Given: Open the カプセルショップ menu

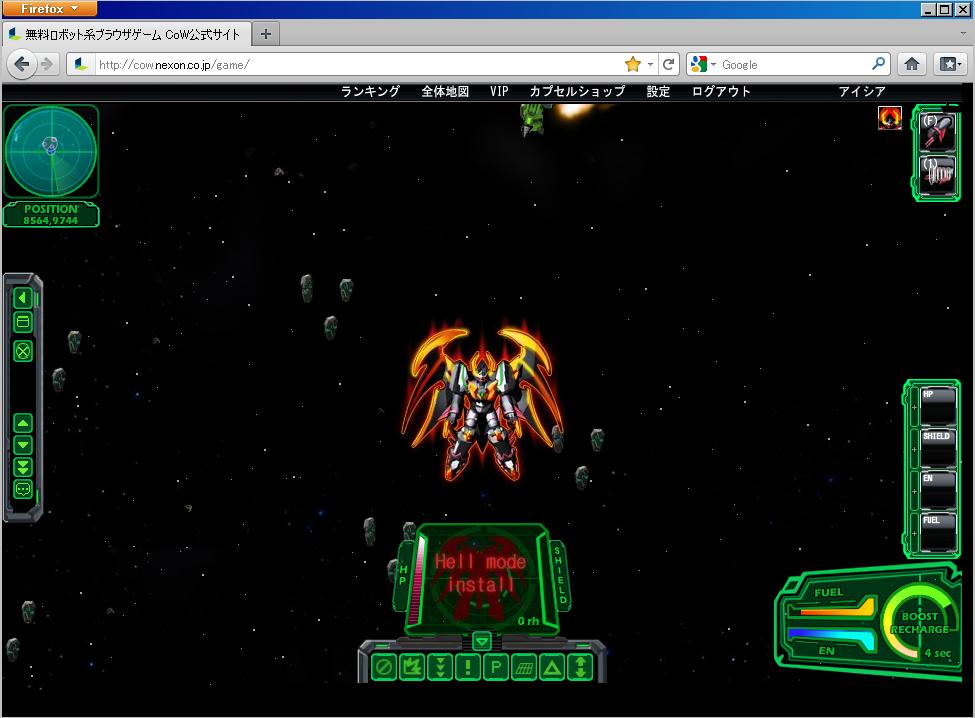Looking at the screenshot, I should pyautogui.click(x=577, y=91).
